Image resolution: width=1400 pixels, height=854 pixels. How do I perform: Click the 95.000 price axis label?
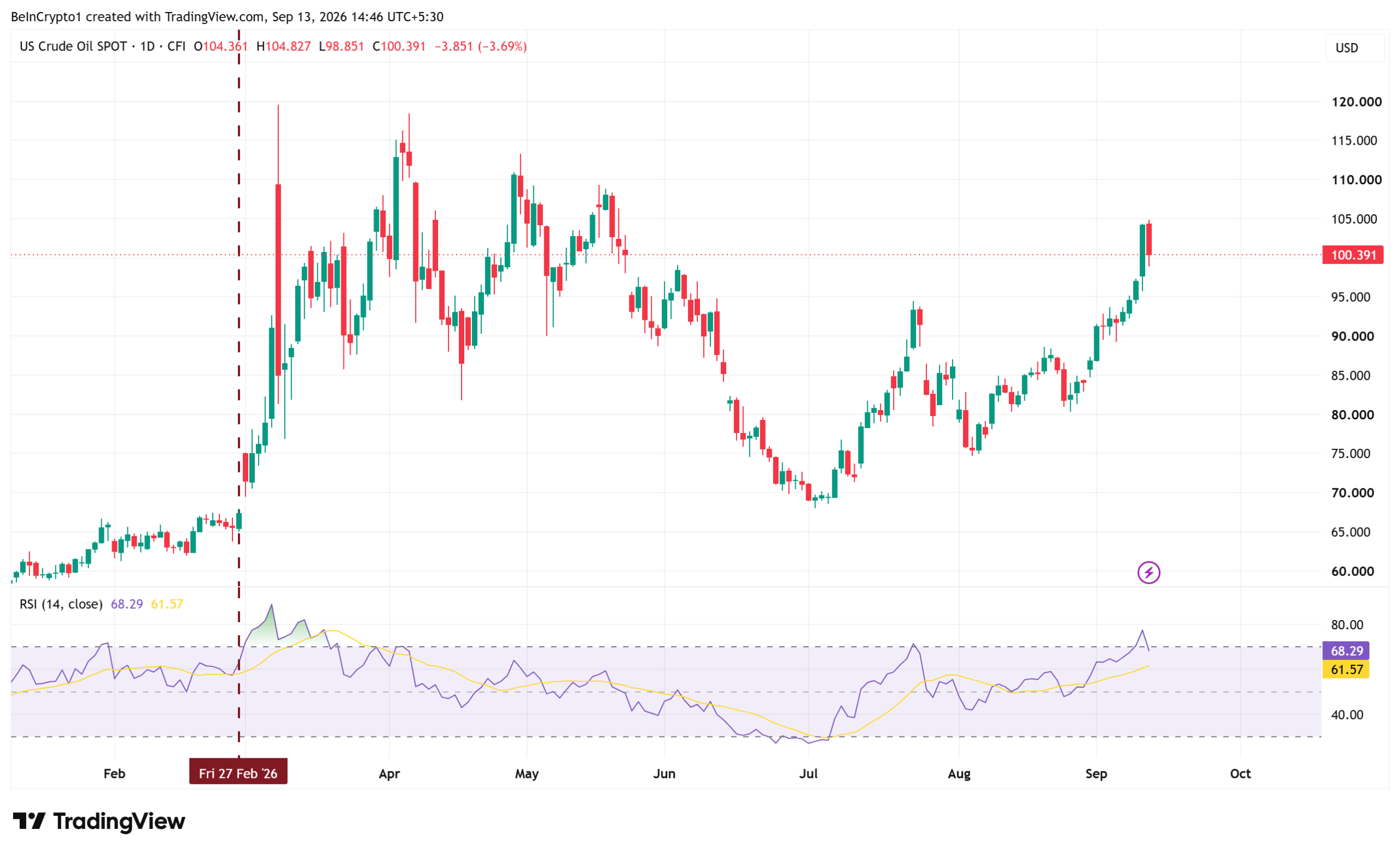point(1351,296)
